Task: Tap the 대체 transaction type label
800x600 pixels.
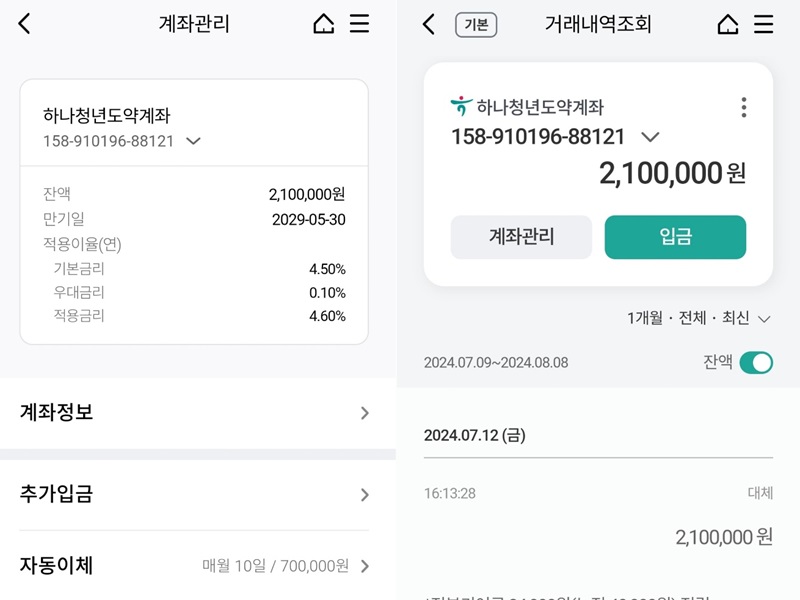Action: pyautogui.click(x=760, y=493)
